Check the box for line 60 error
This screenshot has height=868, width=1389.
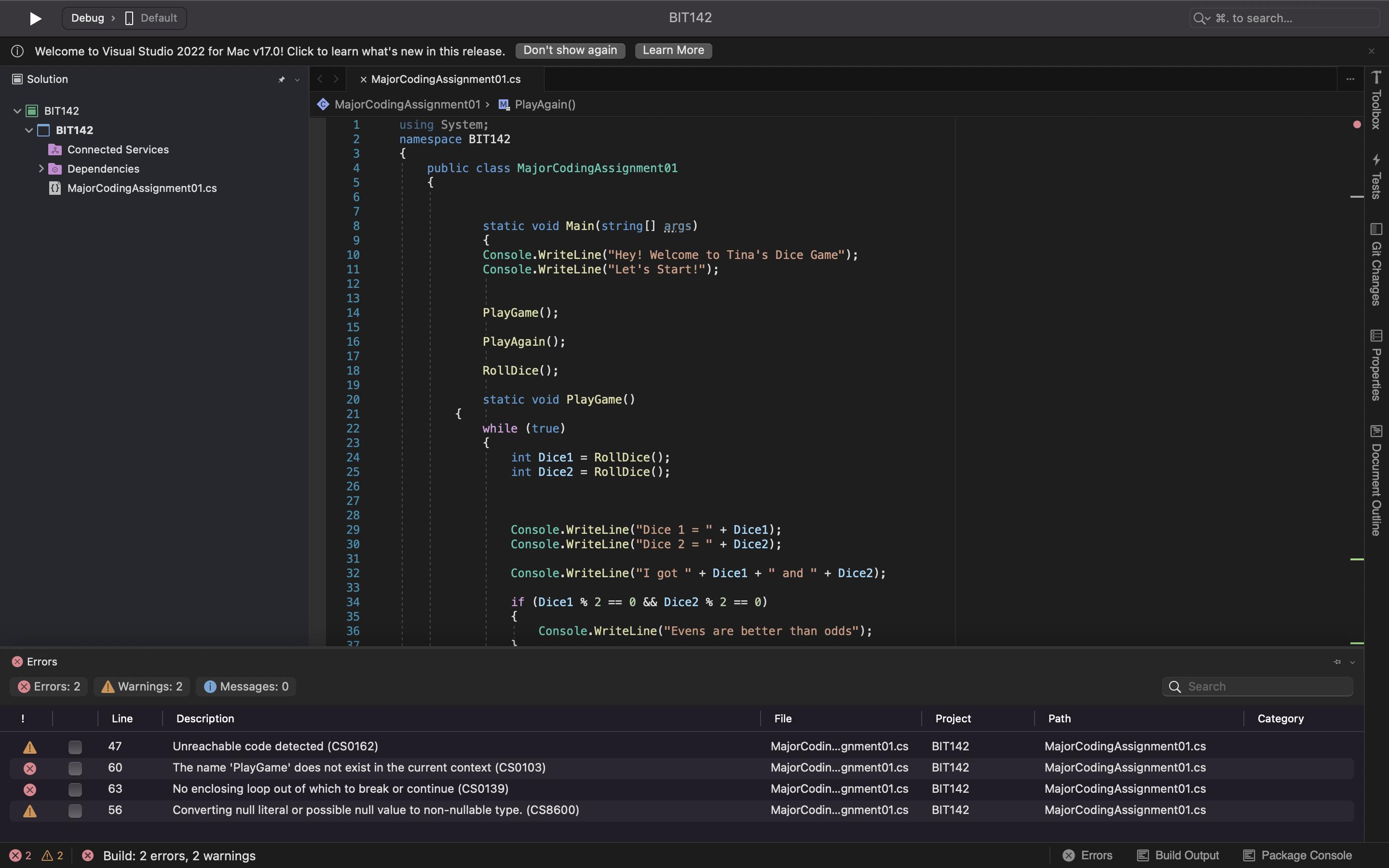click(75, 768)
